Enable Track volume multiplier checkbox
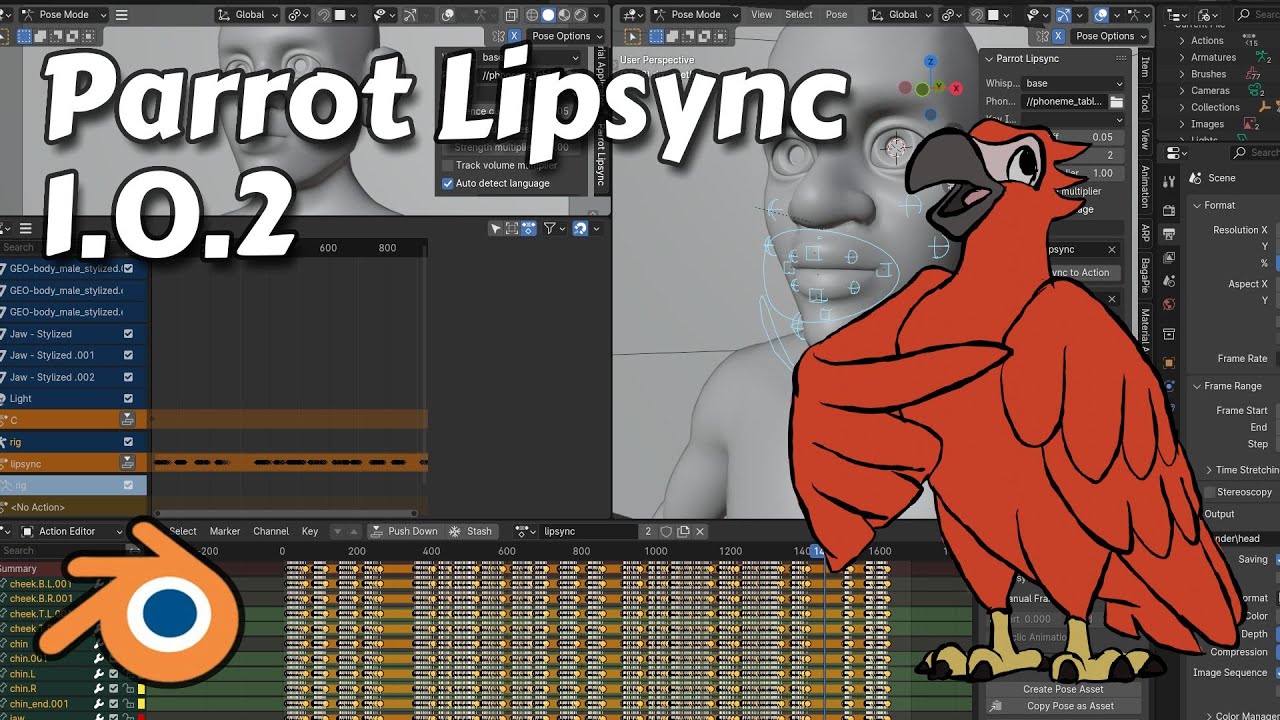This screenshot has height=720, width=1280. point(448,165)
